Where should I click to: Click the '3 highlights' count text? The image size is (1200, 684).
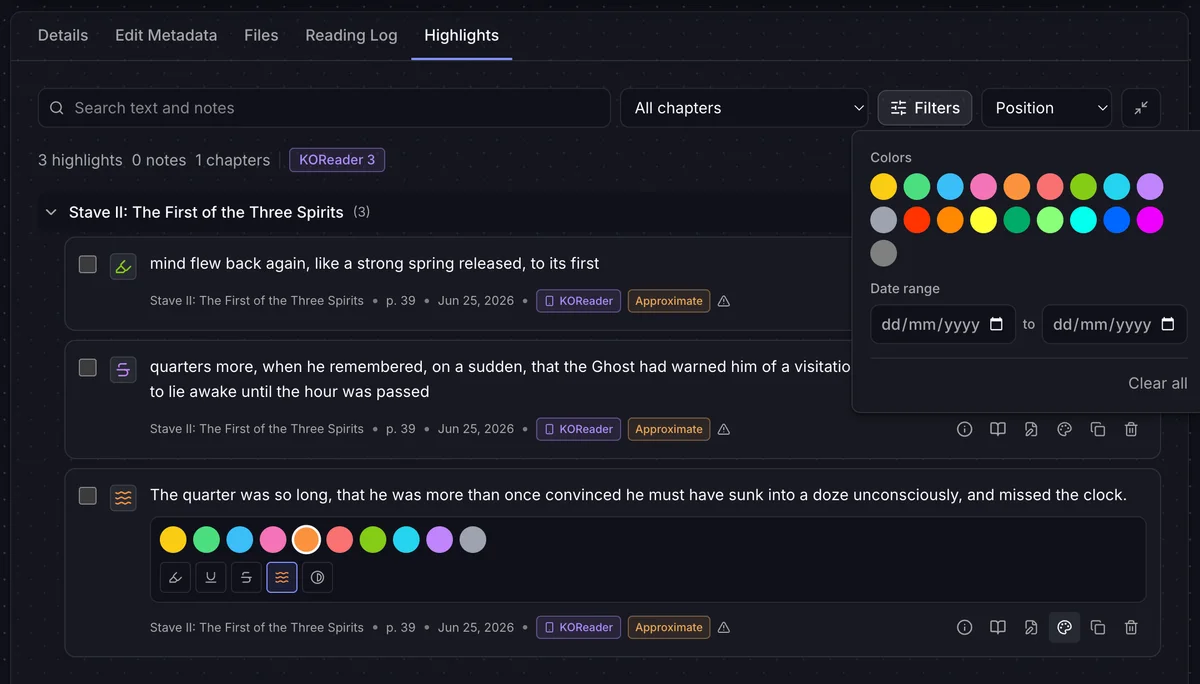80,160
